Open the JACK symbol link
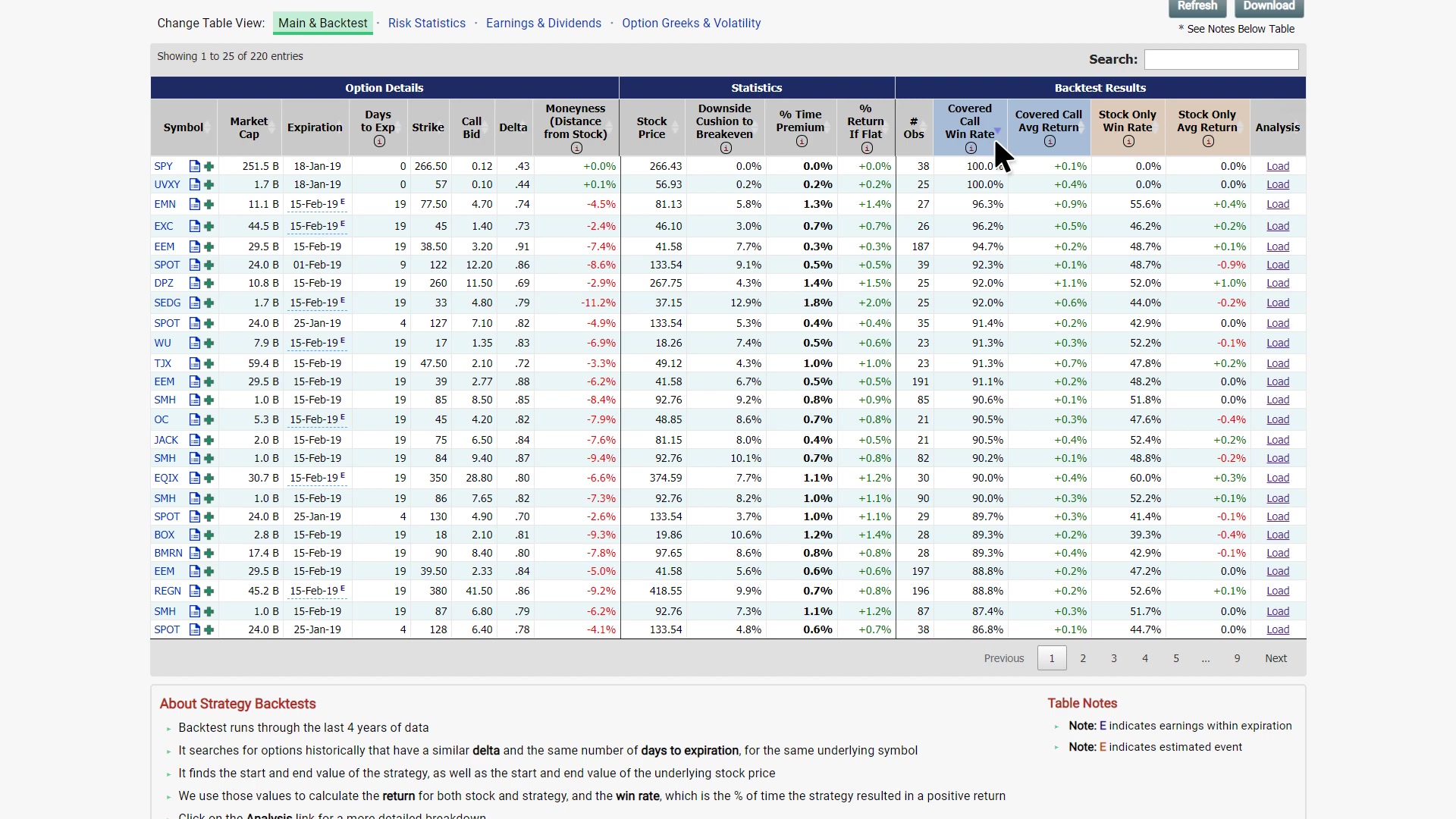Screen dimensions: 1456x819 166,440
